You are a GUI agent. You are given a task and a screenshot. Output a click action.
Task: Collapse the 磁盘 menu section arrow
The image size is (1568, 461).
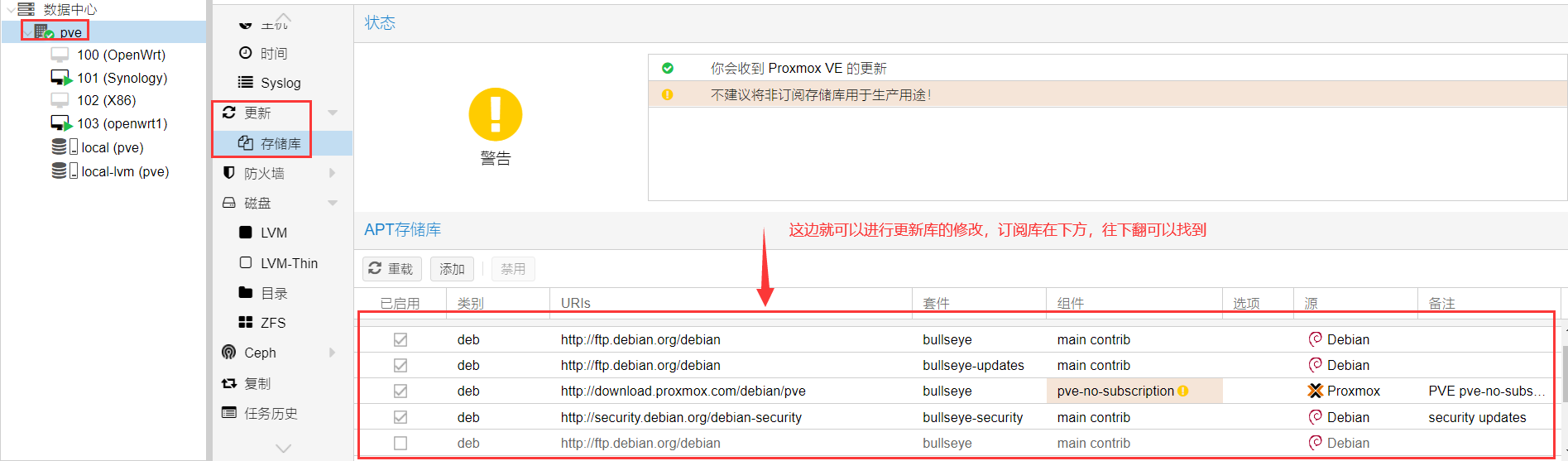coord(333,203)
